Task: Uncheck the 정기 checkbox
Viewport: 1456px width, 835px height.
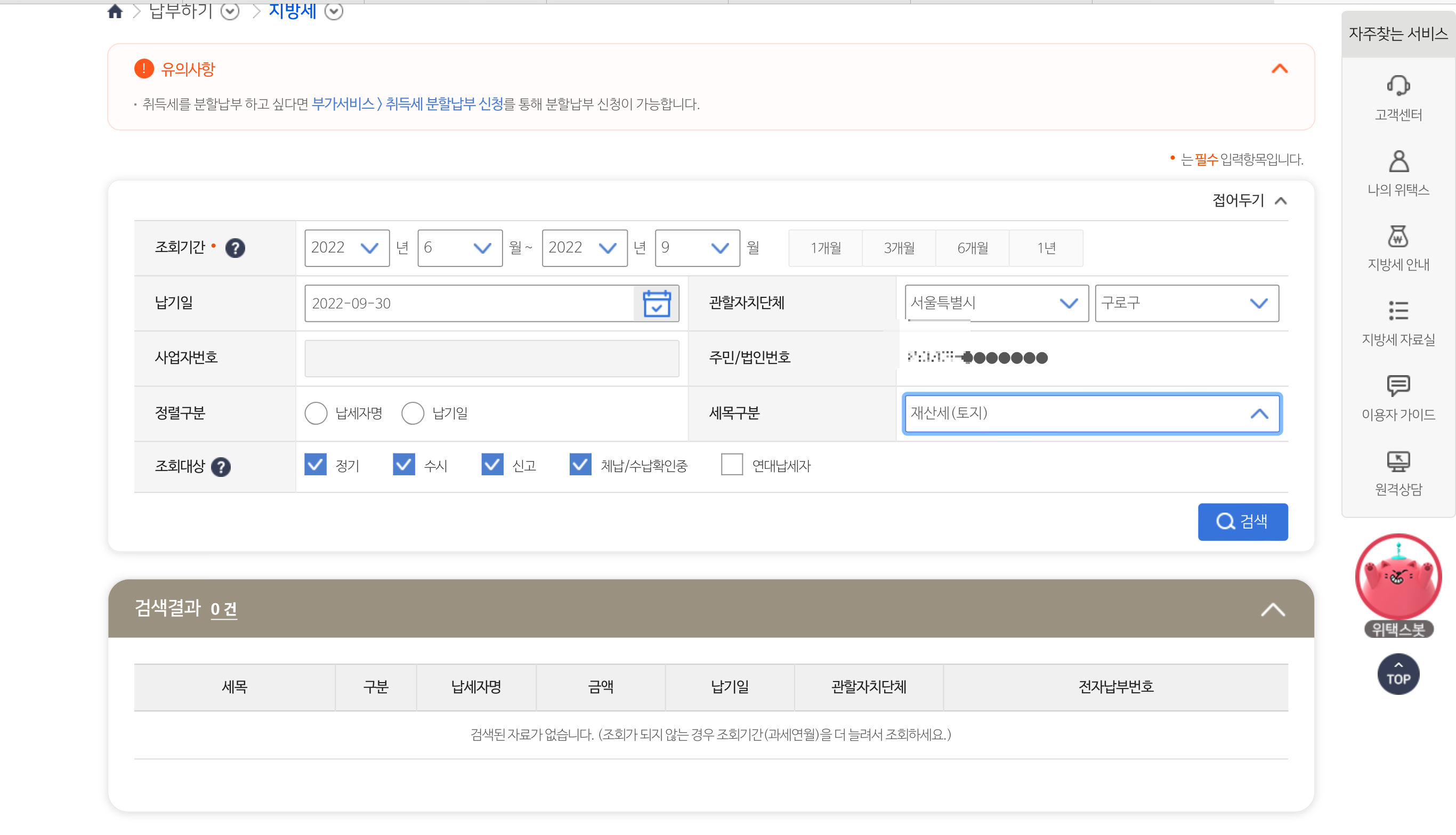Action: click(x=316, y=465)
